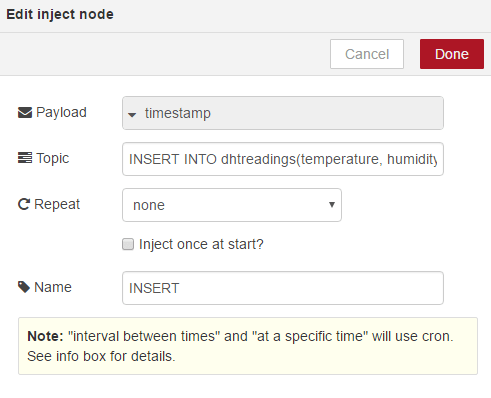Enable Inject once at start checkbox

click(x=128, y=244)
